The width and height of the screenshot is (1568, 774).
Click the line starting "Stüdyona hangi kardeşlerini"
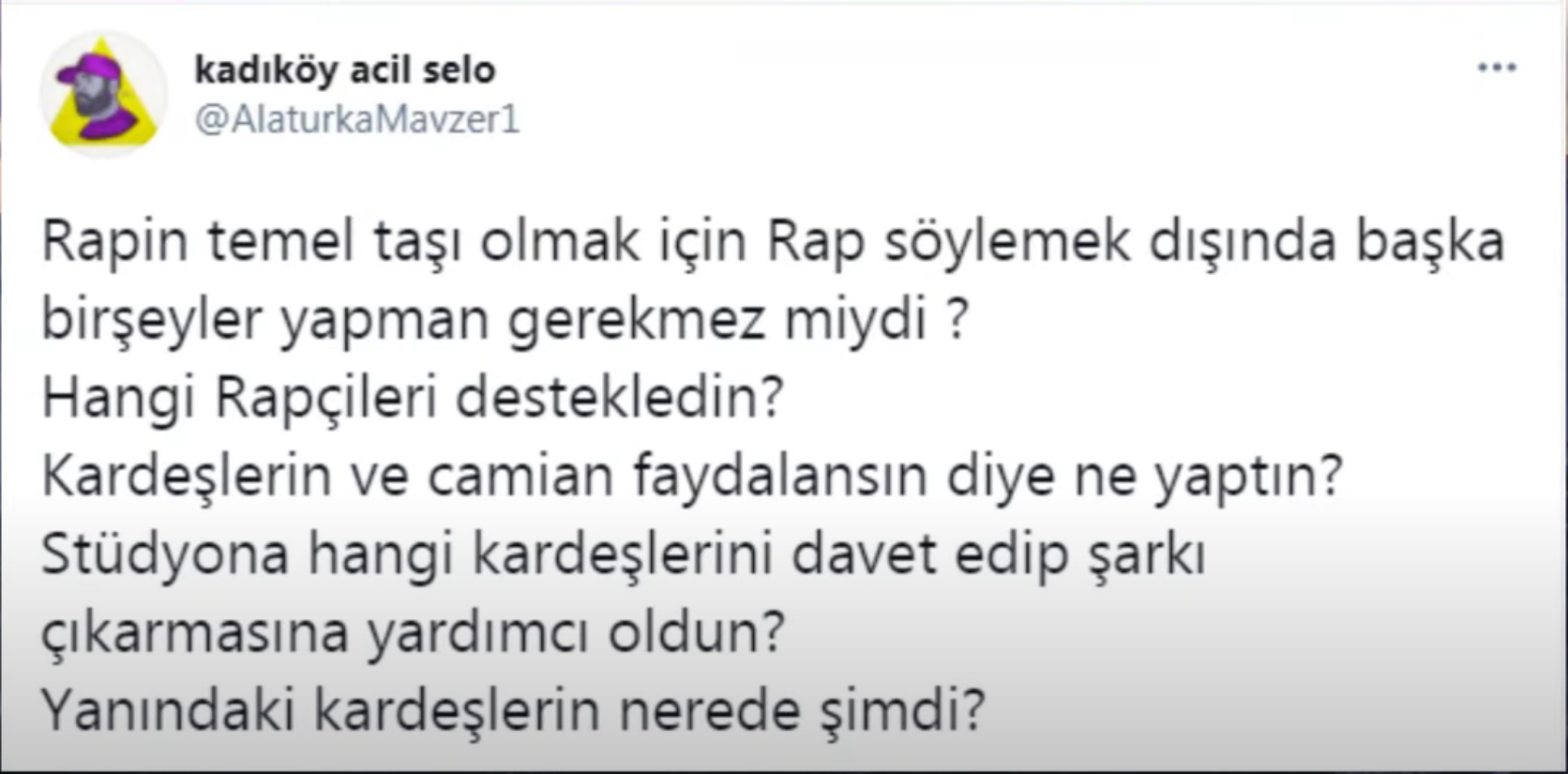[623, 554]
